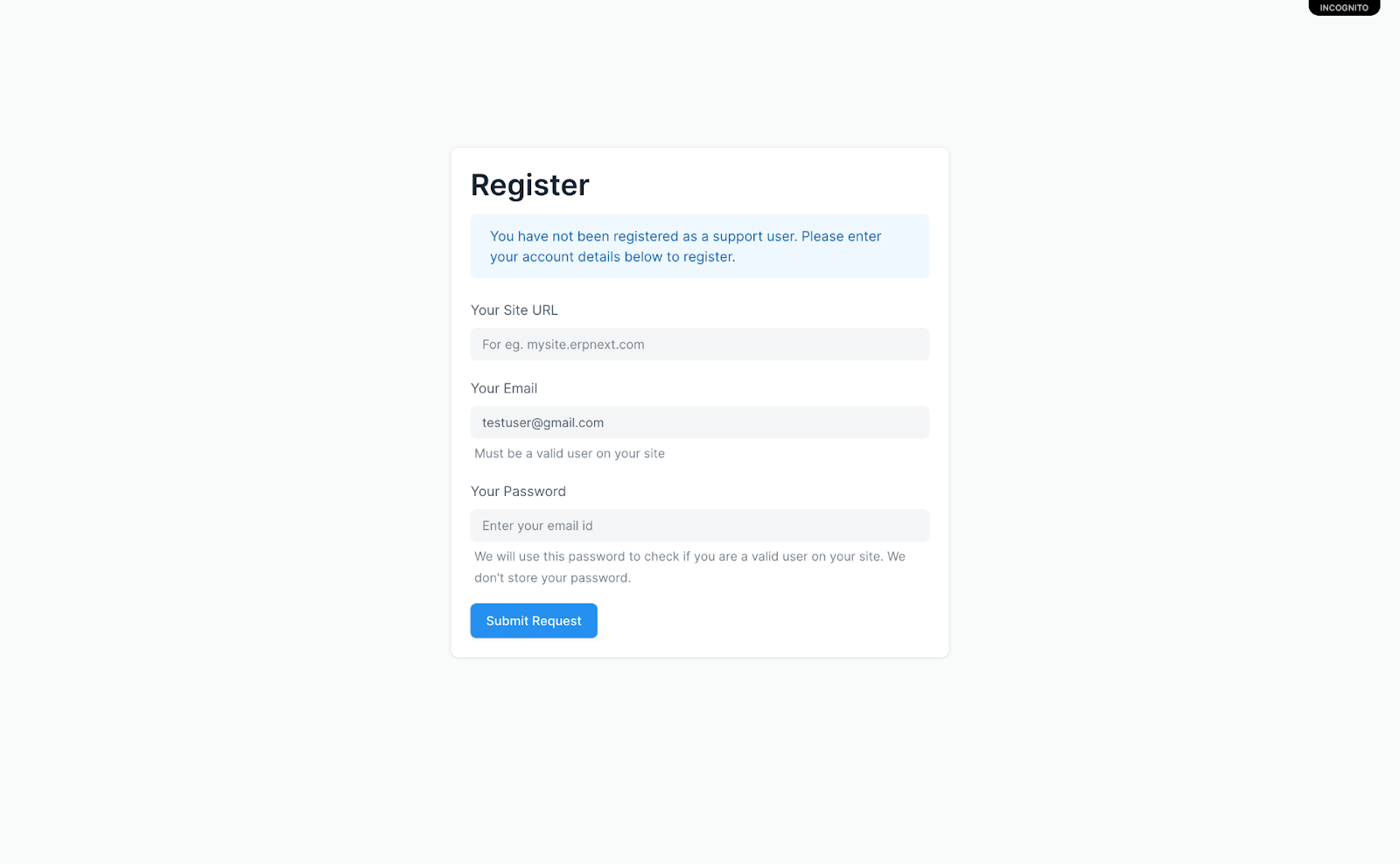Click the "Enter your email id" placeholder text
1400x865 pixels.
click(x=537, y=526)
